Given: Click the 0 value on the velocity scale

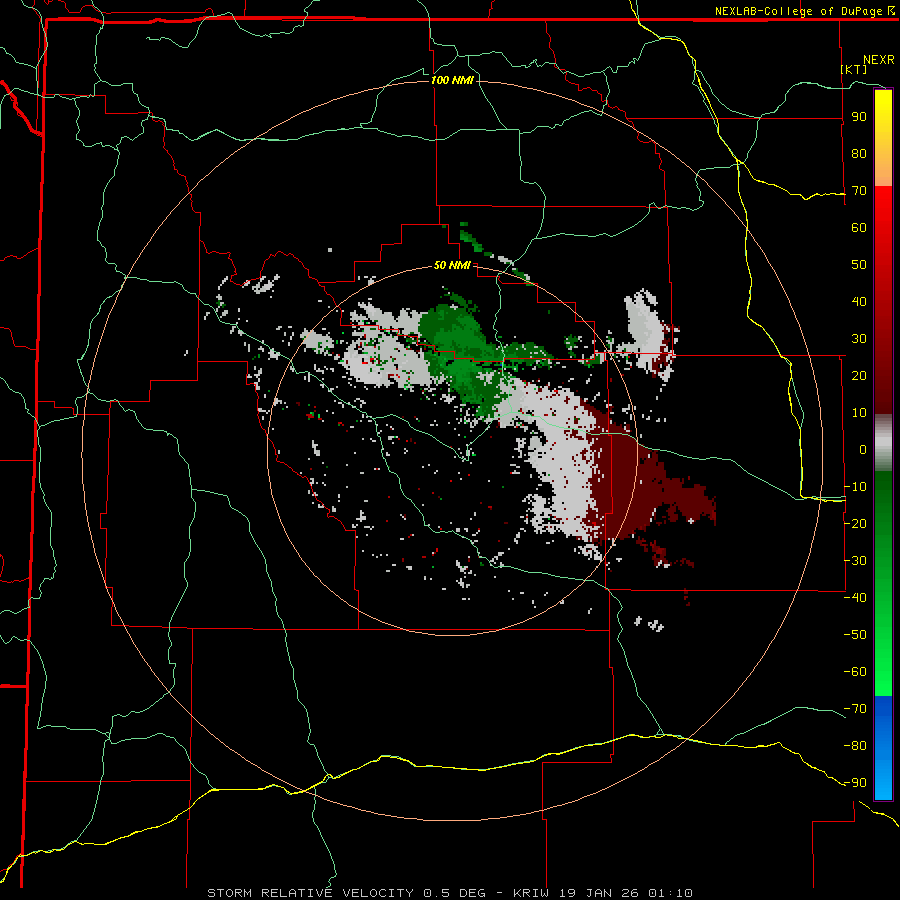Looking at the screenshot, I should [863, 449].
